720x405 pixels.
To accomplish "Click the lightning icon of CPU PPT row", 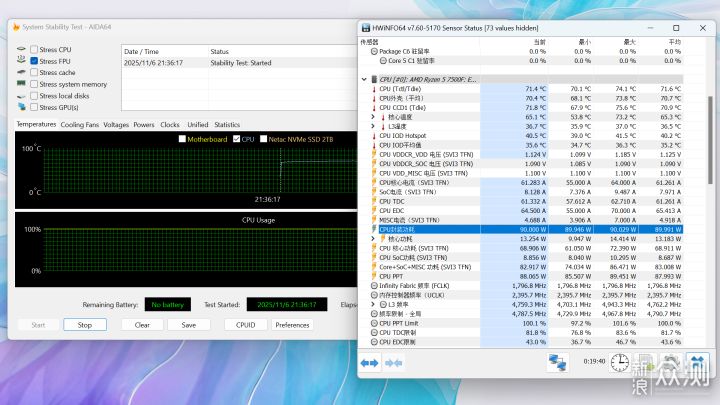I will point(374,276).
